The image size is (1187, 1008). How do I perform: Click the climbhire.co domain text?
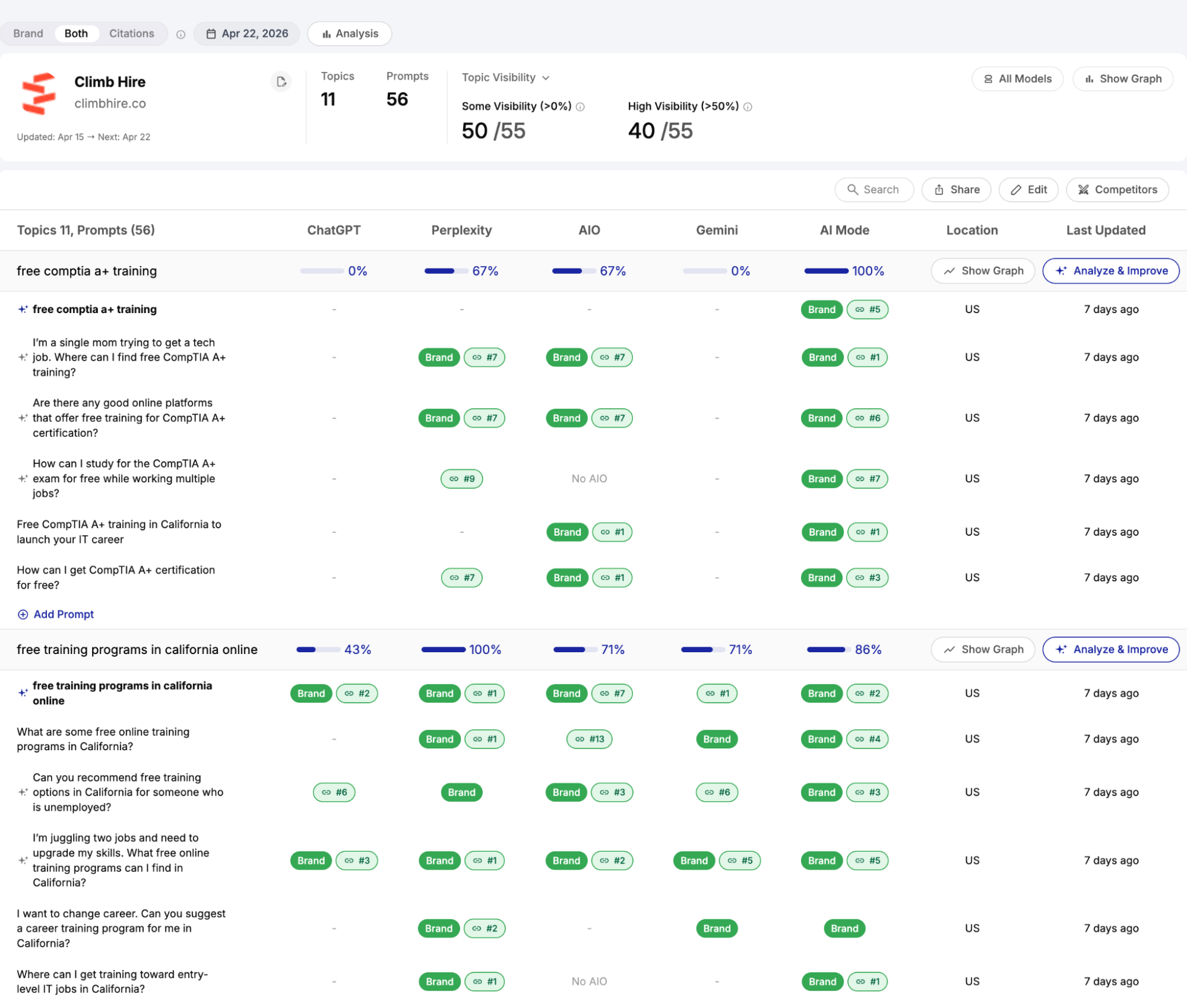tap(110, 104)
